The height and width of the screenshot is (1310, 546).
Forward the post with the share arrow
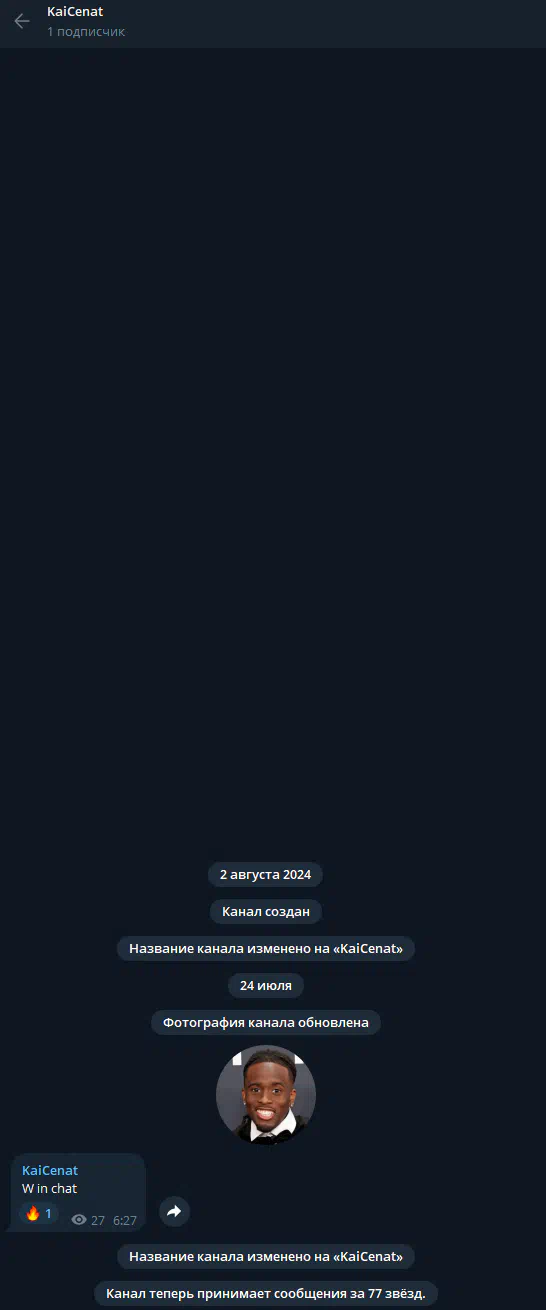(x=174, y=1211)
